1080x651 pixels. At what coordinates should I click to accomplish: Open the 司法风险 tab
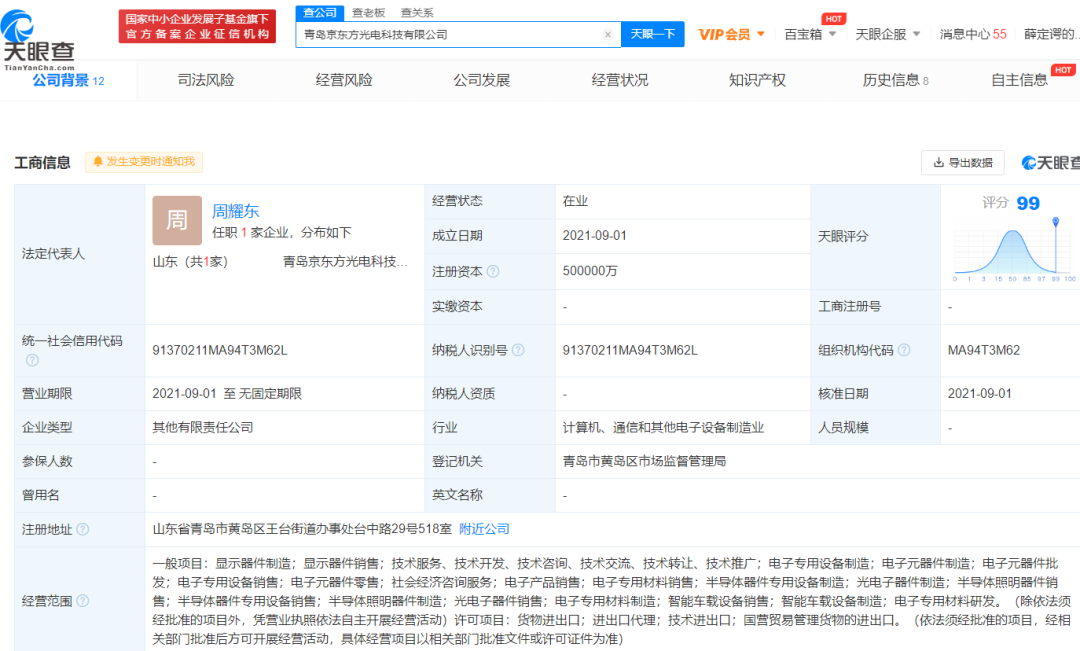click(206, 81)
